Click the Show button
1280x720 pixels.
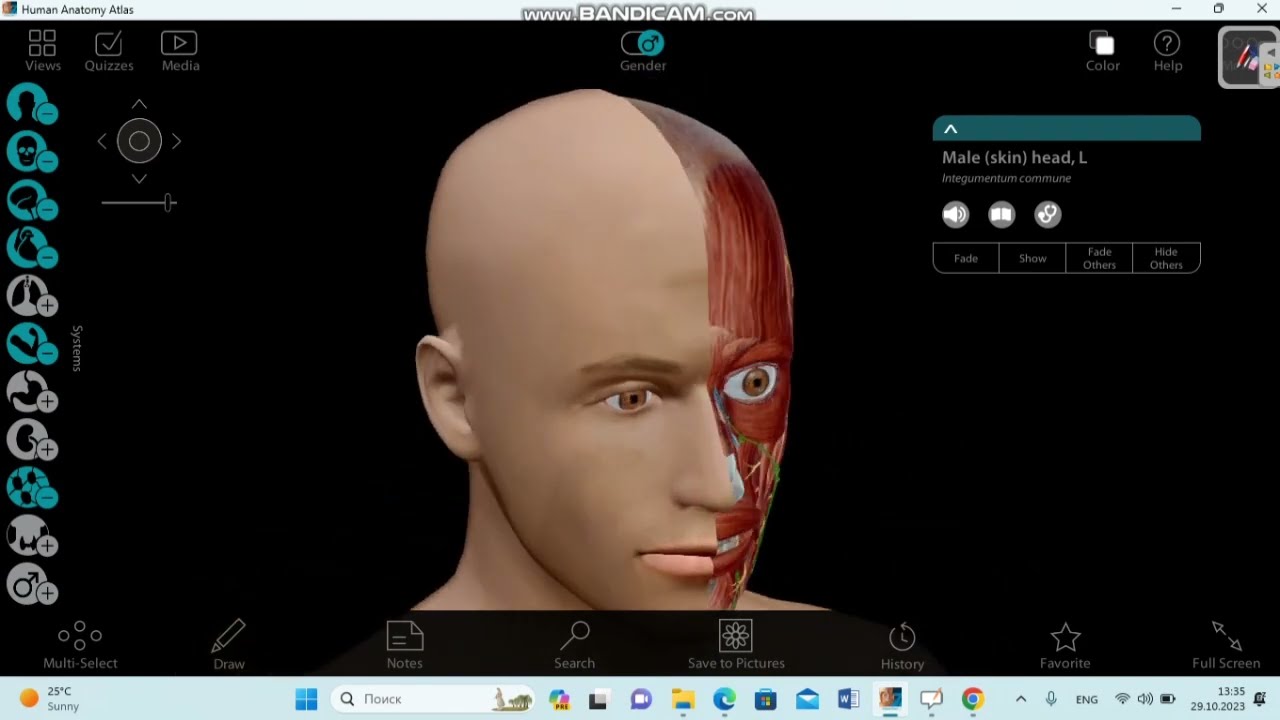pyautogui.click(x=1033, y=258)
